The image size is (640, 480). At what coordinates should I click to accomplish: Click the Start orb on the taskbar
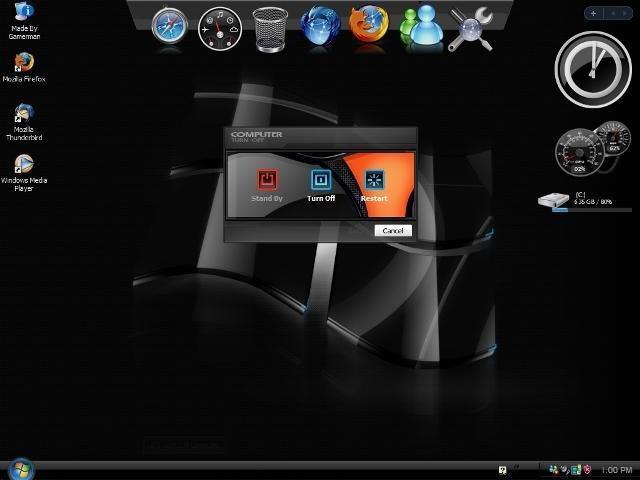point(20,469)
